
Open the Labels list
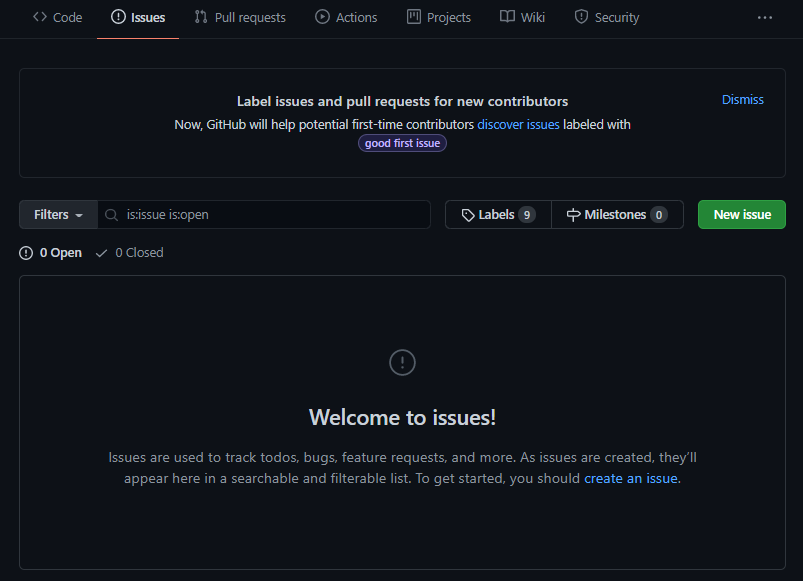click(x=498, y=214)
